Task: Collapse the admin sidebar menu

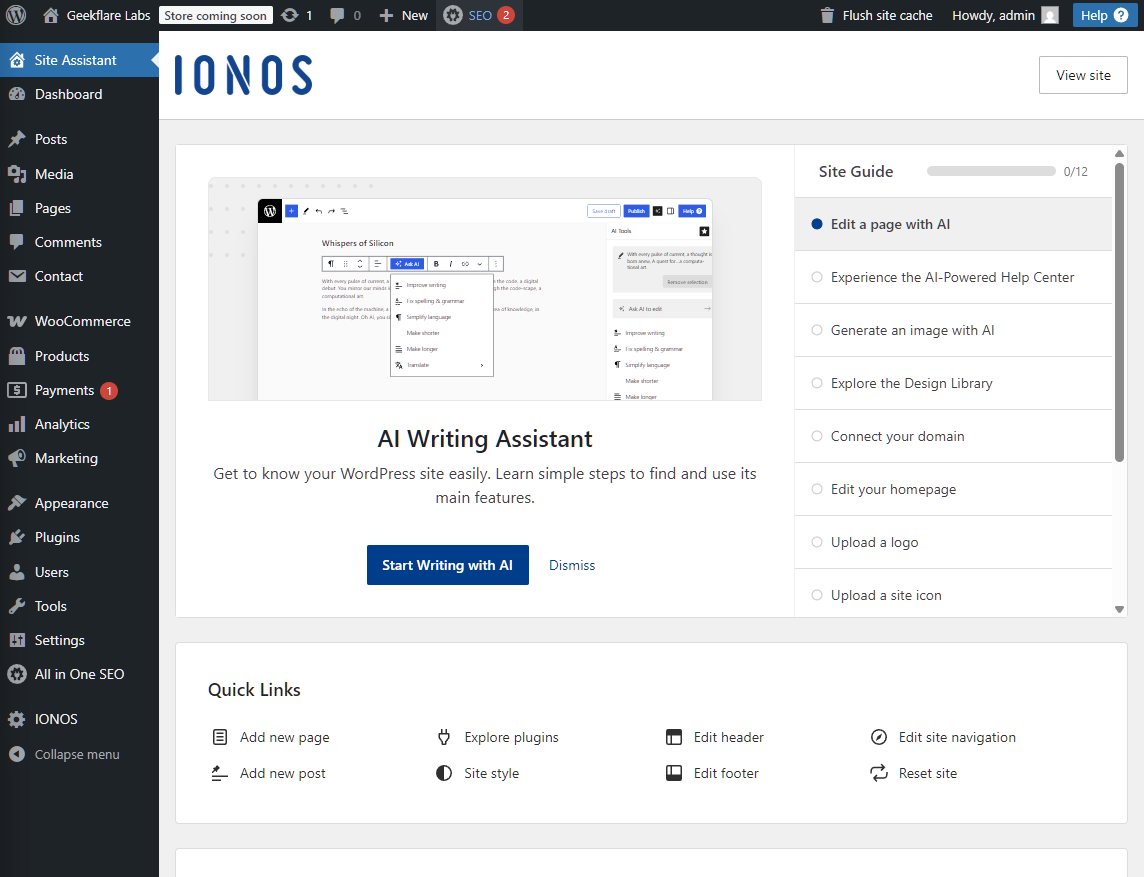Action: click(x=78, y=754)
